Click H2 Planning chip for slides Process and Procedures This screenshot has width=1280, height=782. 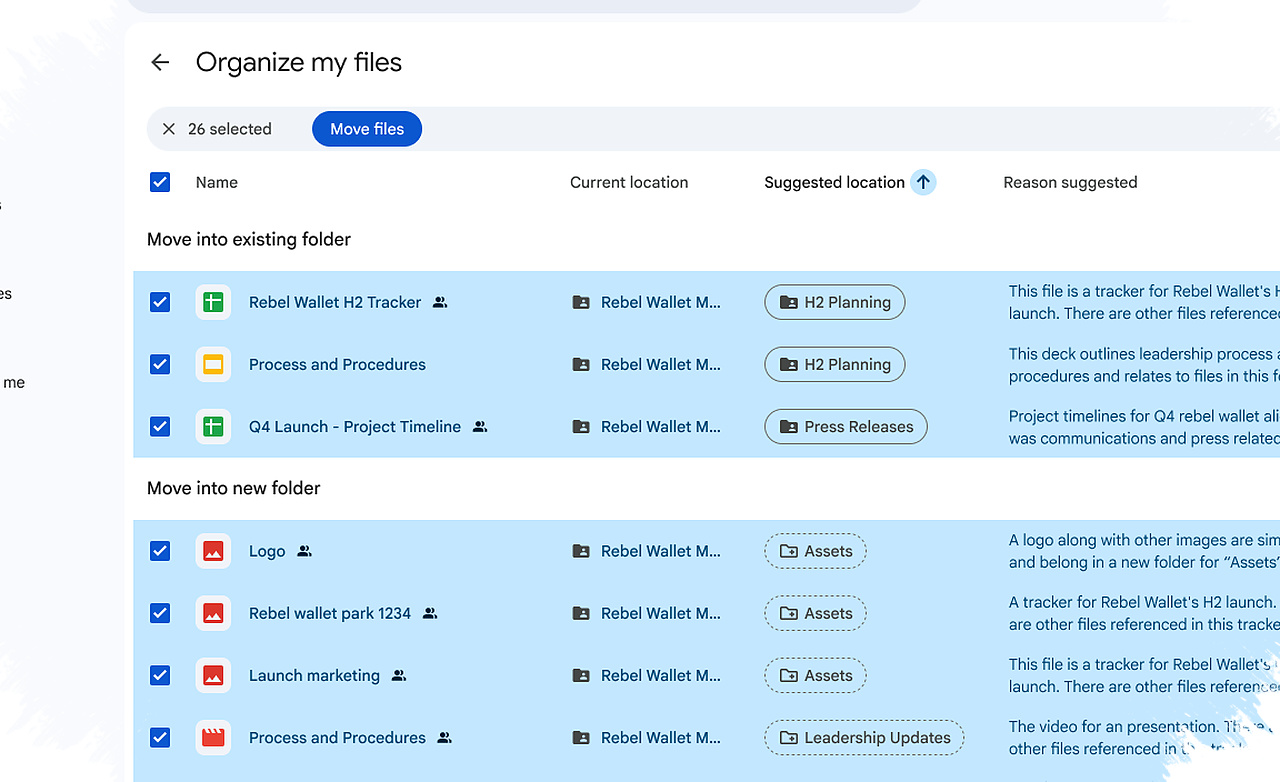click(x=835, y=364)
